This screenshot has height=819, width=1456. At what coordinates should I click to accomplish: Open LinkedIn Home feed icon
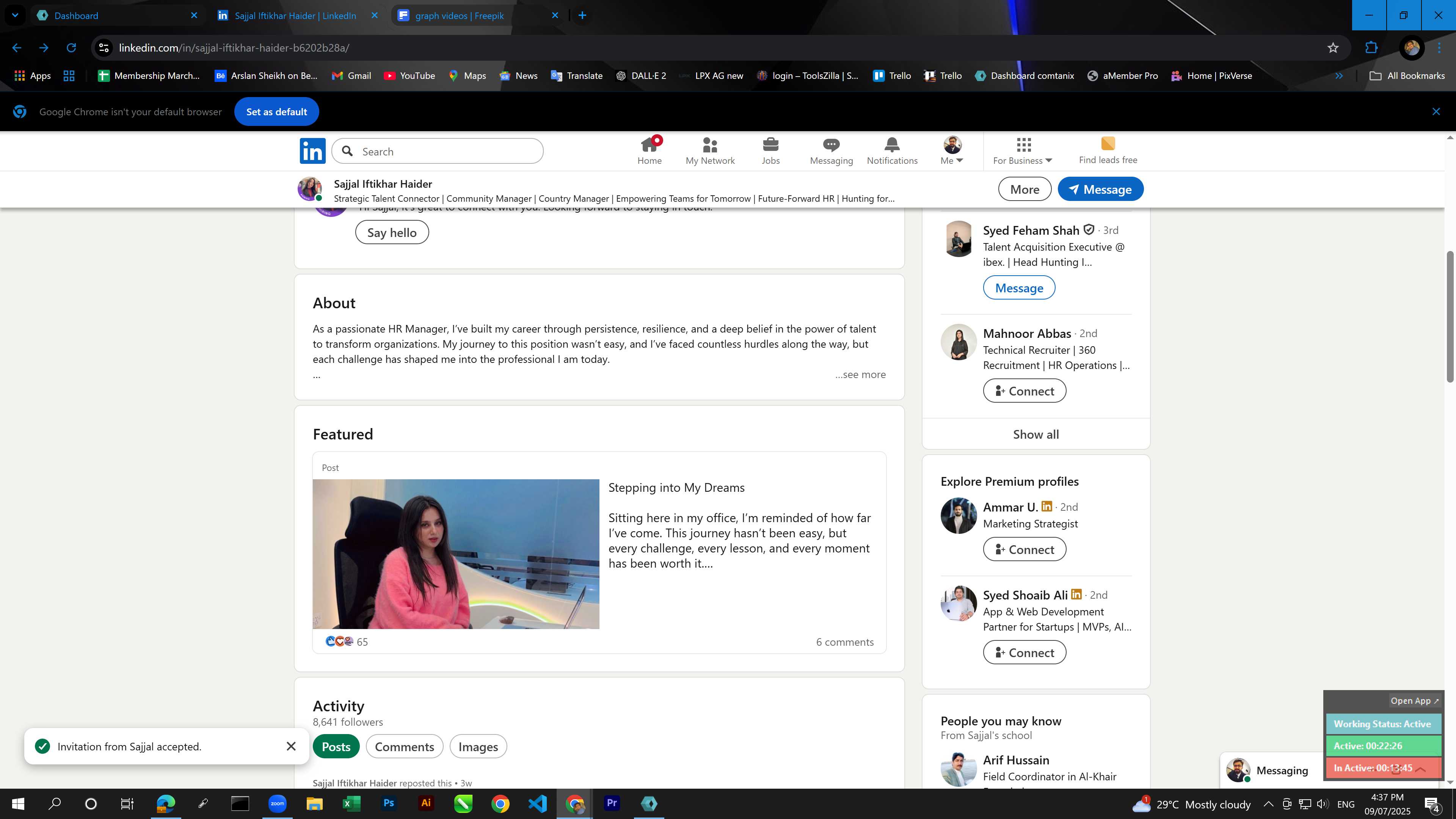tap(650, 151)
